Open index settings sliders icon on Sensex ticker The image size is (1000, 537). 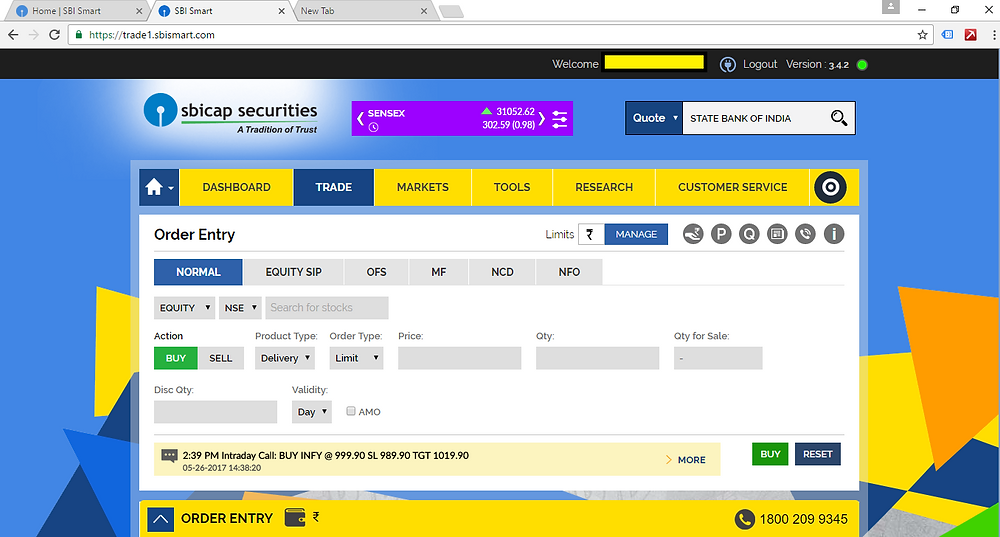click(559, 119)
